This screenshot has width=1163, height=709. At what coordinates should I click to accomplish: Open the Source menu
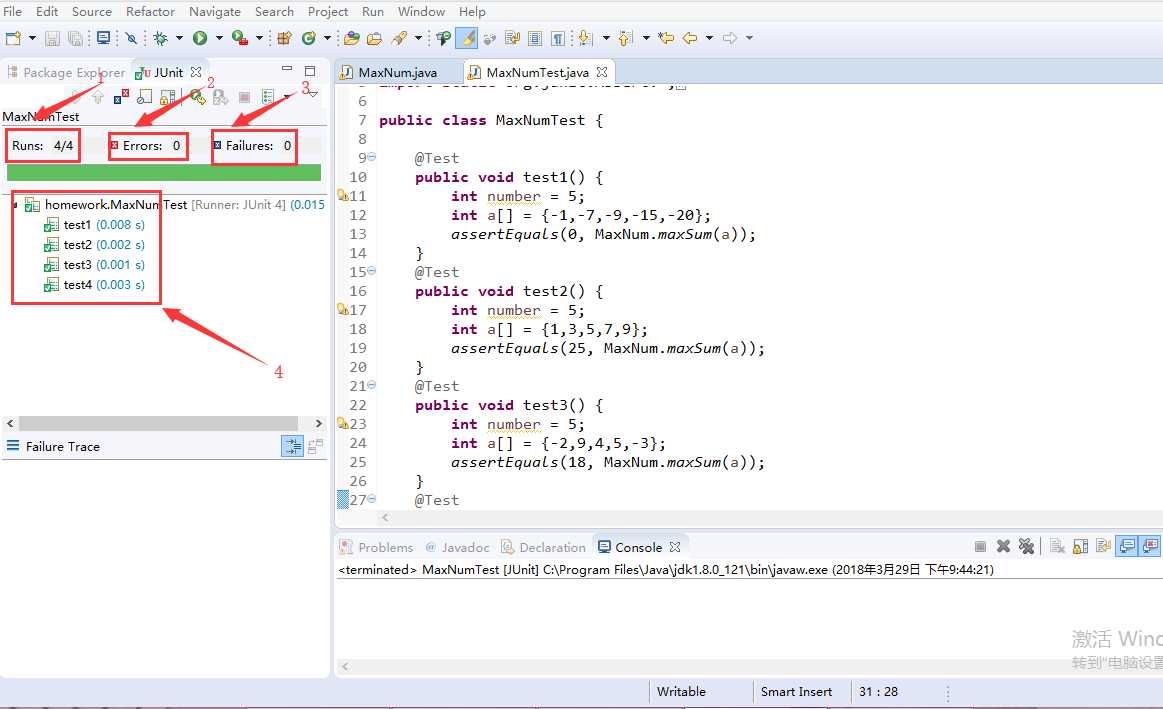(x=91, y=11)
